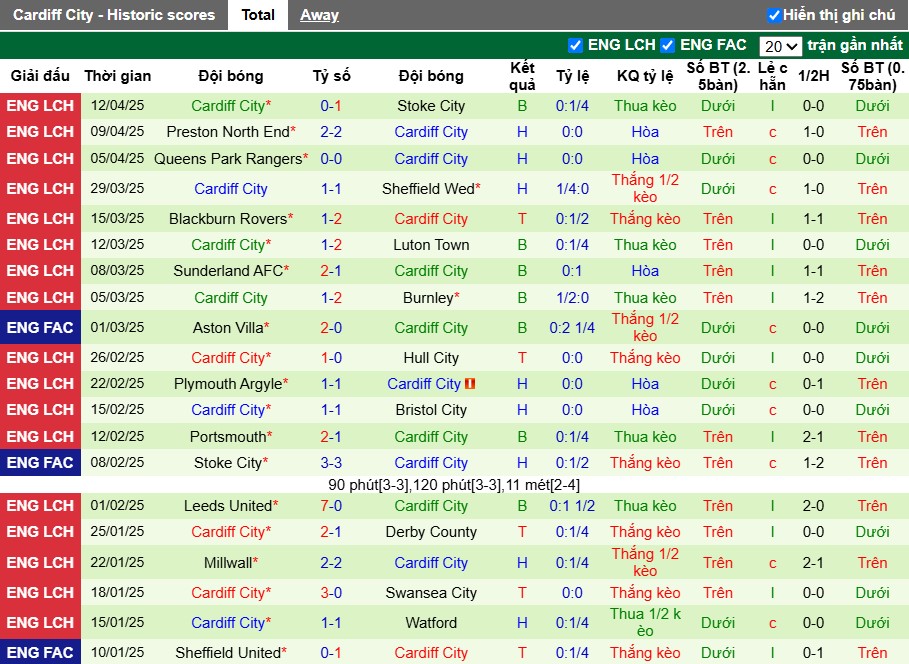The image size is (909, 664).
Task: Uncheck the ENG FAC filter checkbox
Action: [667, 45]
